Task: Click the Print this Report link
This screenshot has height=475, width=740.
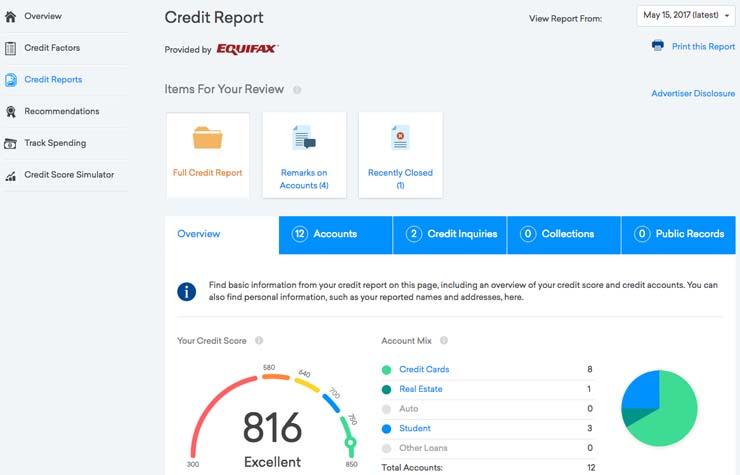Action: (x=703, y=46)
